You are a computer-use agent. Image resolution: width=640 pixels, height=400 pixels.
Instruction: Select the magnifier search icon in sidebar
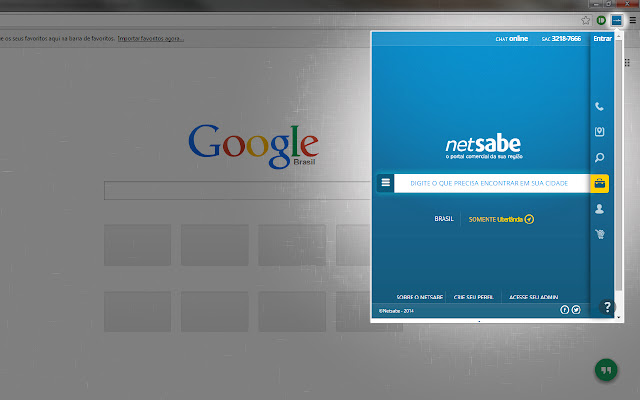[599, 158]
